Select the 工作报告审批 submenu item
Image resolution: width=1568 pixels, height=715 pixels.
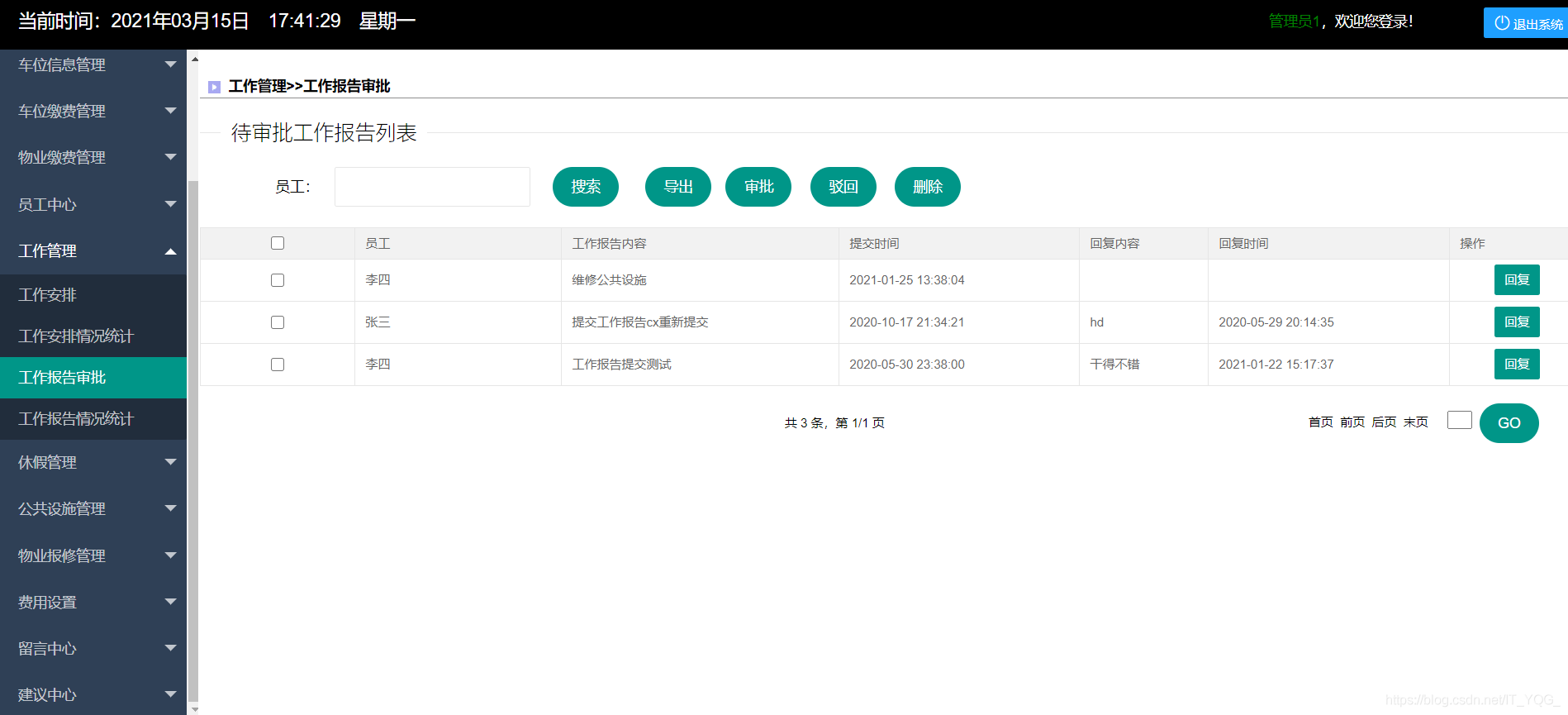(93, 378)
